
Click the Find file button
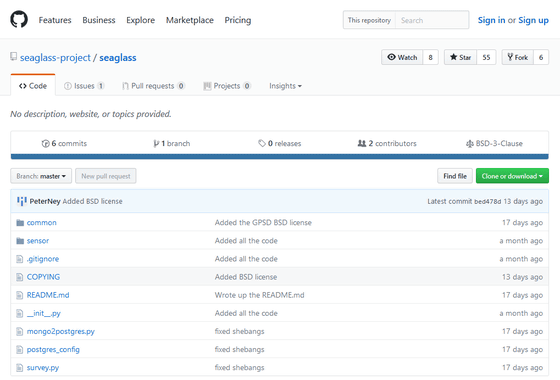pyautogui.click(x=455, y=176)
